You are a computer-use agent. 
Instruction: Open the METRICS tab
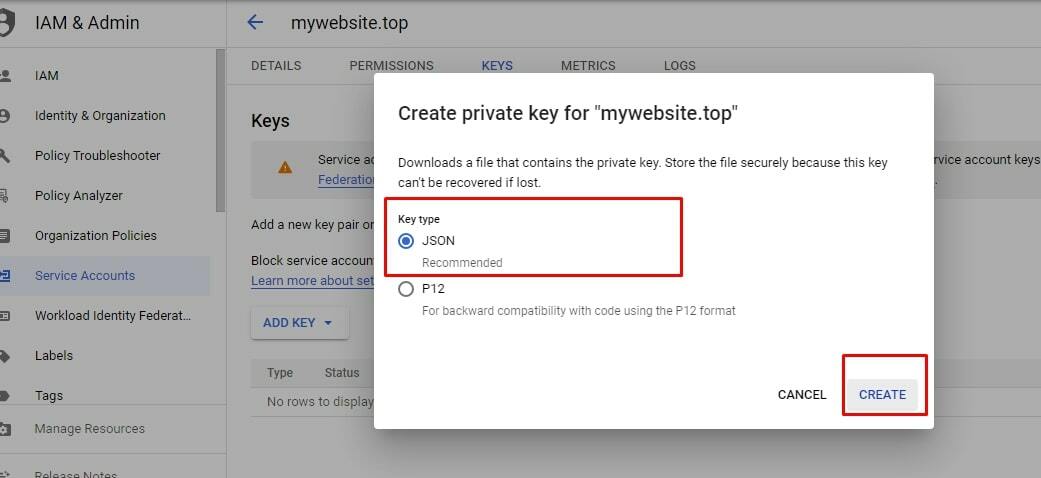click(588, 66)
